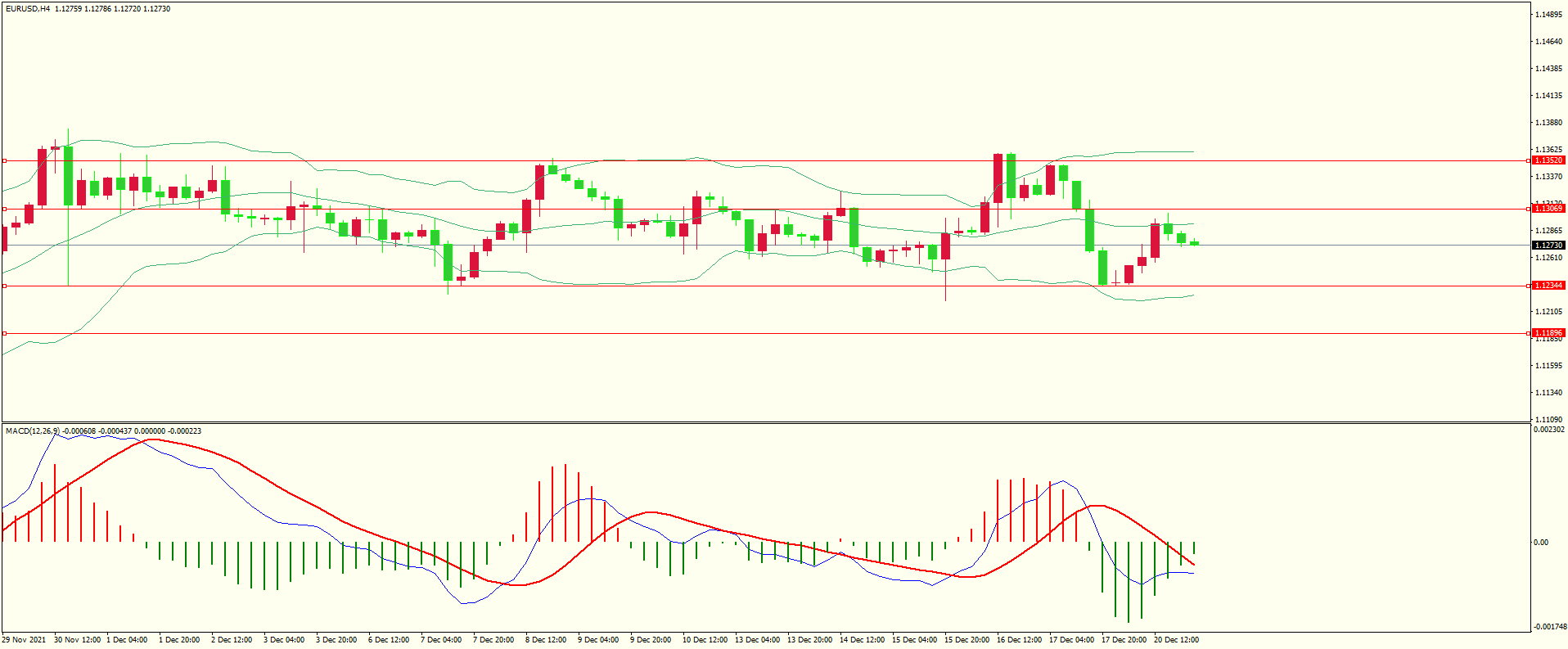1568x649 pixels.
Task: Click the 15 Dec 04:00 time axis label
Action: pyautogui.click(x=915, y=640)
